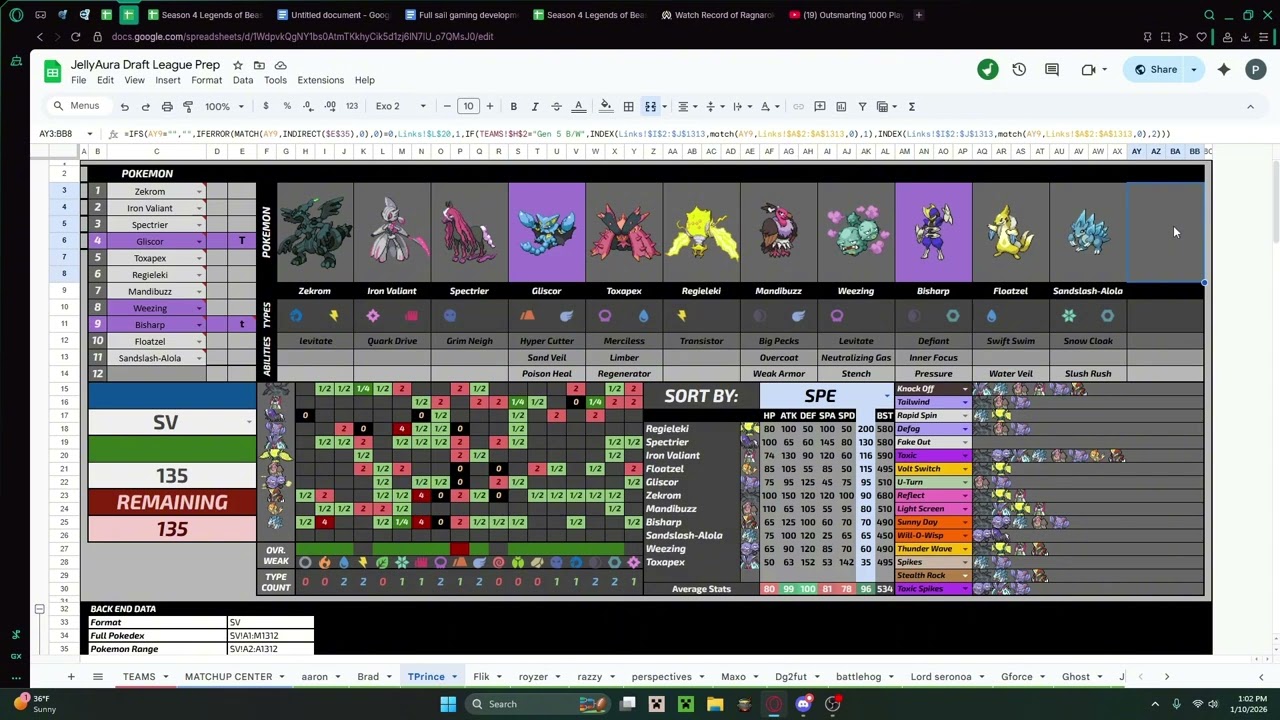1280x720 pixels.
Task: Select the Regieleki sprite thumbnail
Action: (701, 232)
